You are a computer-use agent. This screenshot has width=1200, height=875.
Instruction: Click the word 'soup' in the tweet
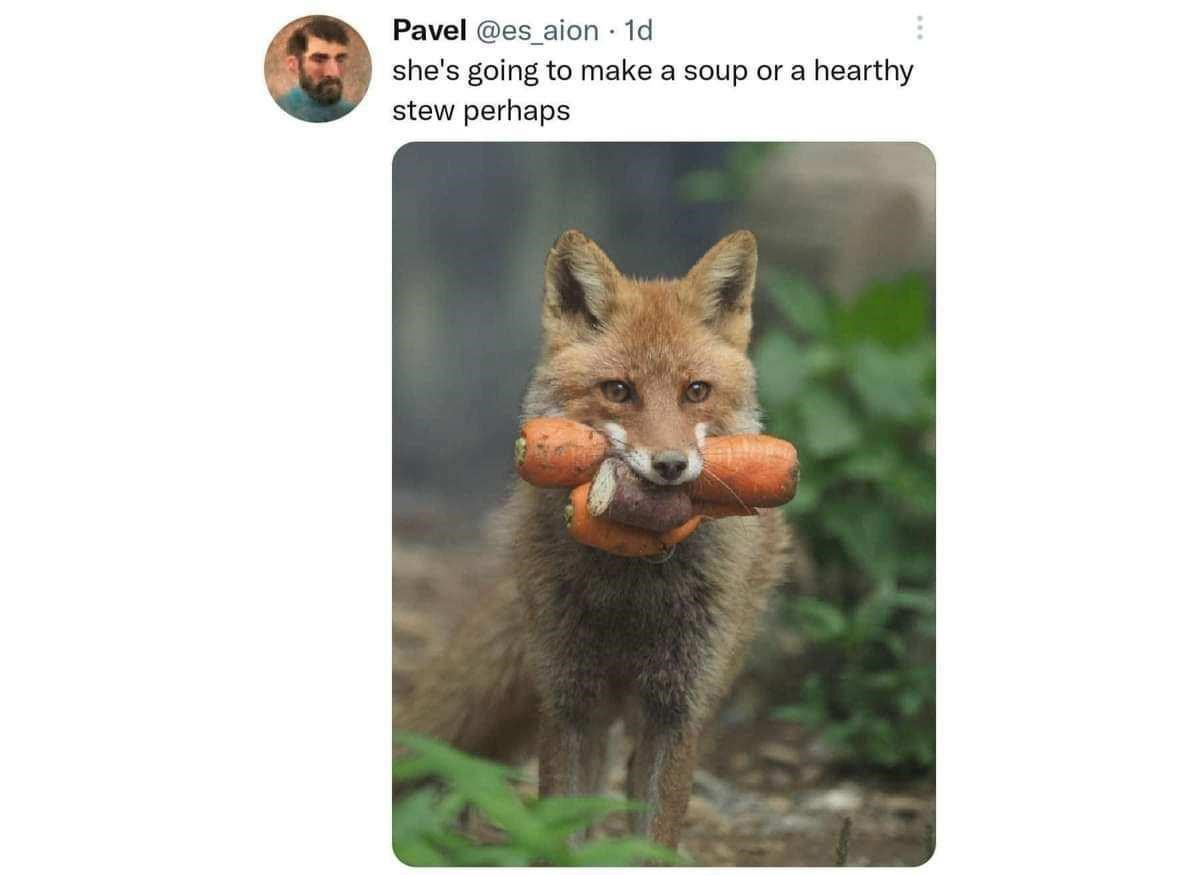pos(716,73)
